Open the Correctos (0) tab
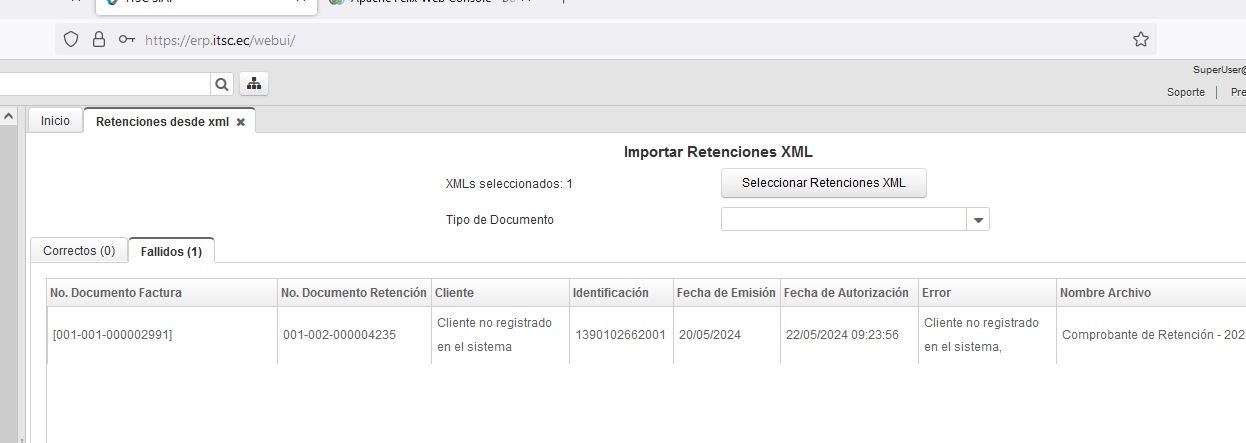 point(79,251)
